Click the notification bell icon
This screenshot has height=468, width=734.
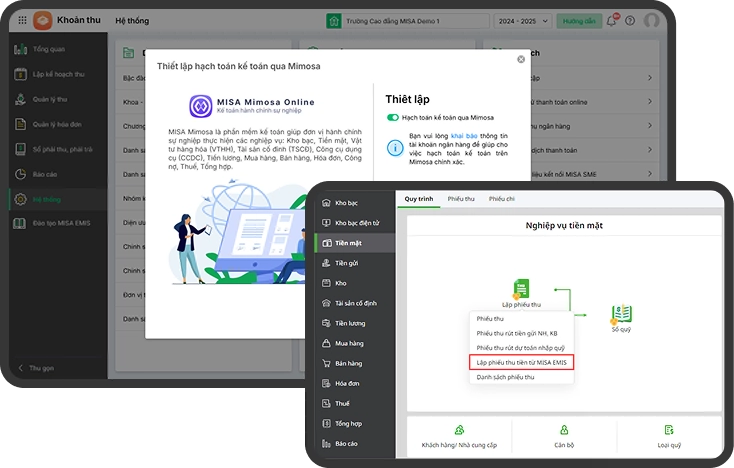616,20
